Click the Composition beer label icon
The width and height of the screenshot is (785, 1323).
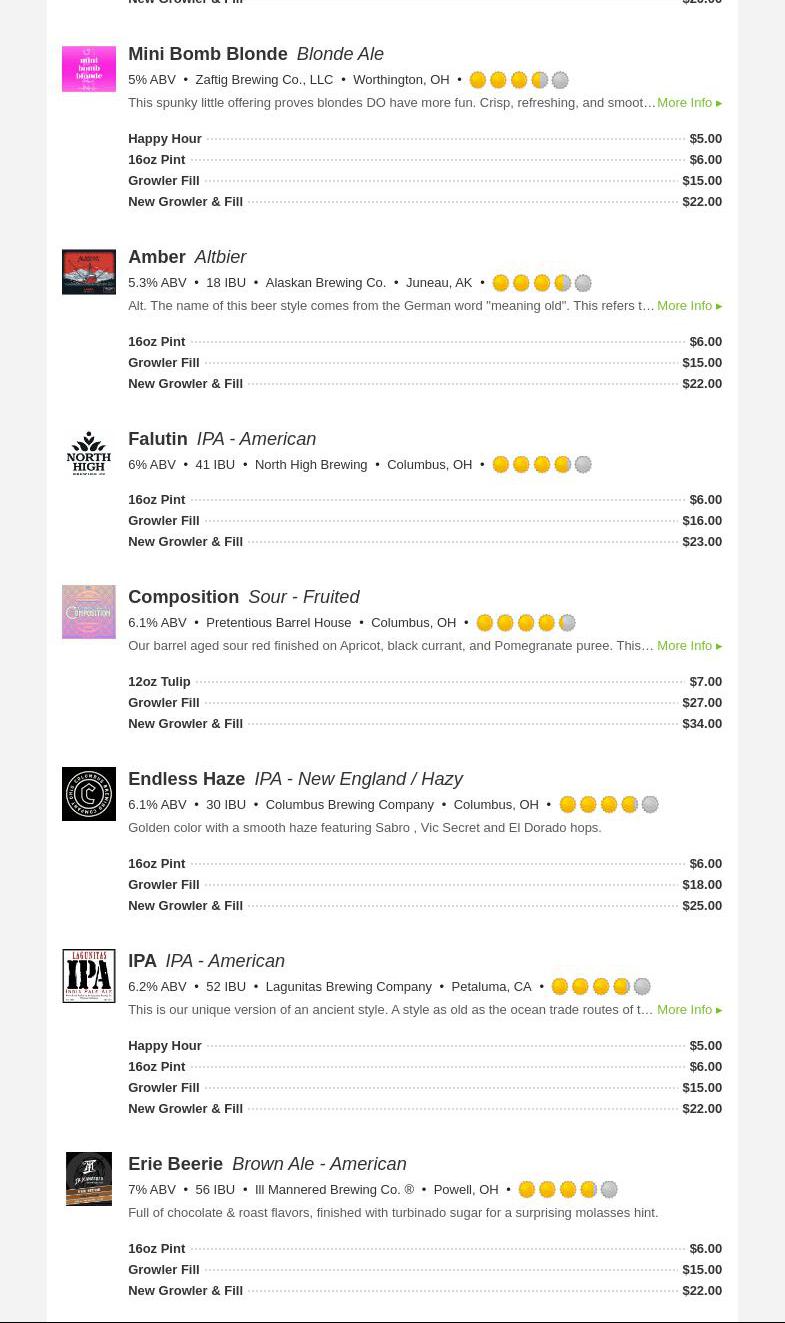tap(89, 612)
